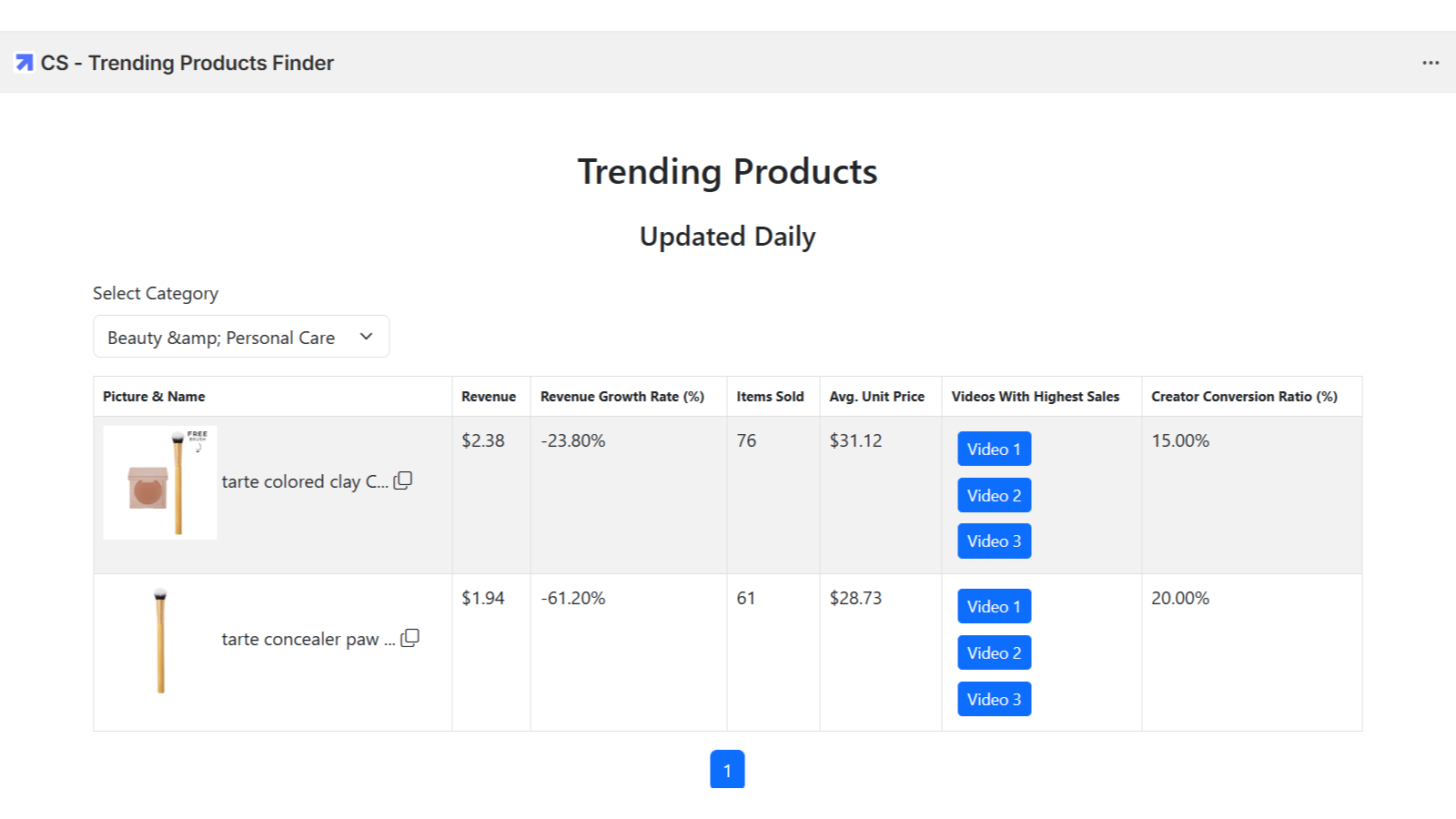Expand the Select Category dropdown

click(241, 337)
